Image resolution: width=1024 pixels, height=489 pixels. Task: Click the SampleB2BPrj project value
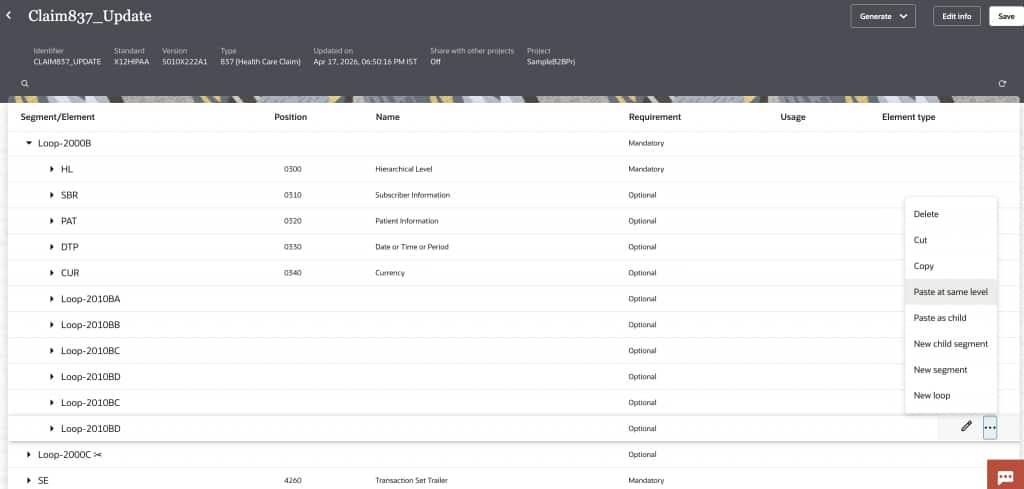click(551, 61)
